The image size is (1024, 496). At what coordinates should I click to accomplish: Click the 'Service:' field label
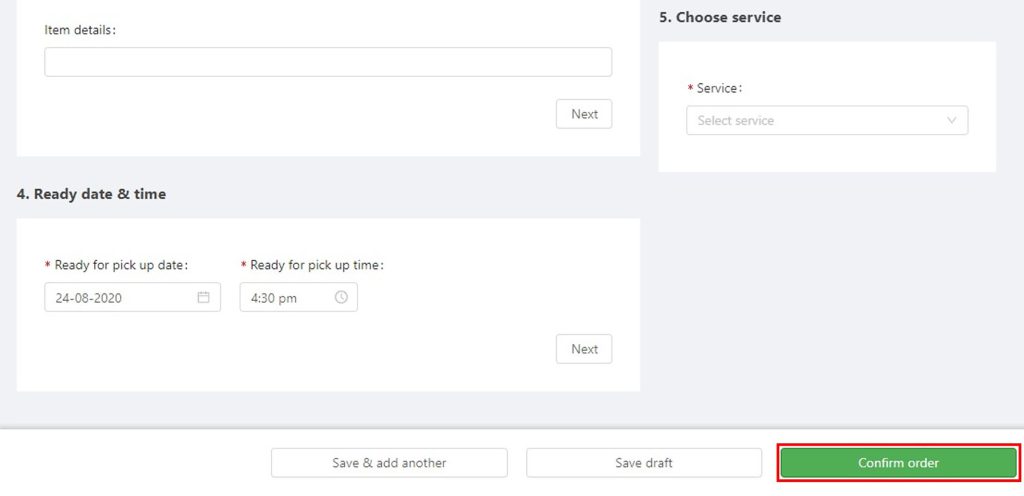[x=720, y=88]
